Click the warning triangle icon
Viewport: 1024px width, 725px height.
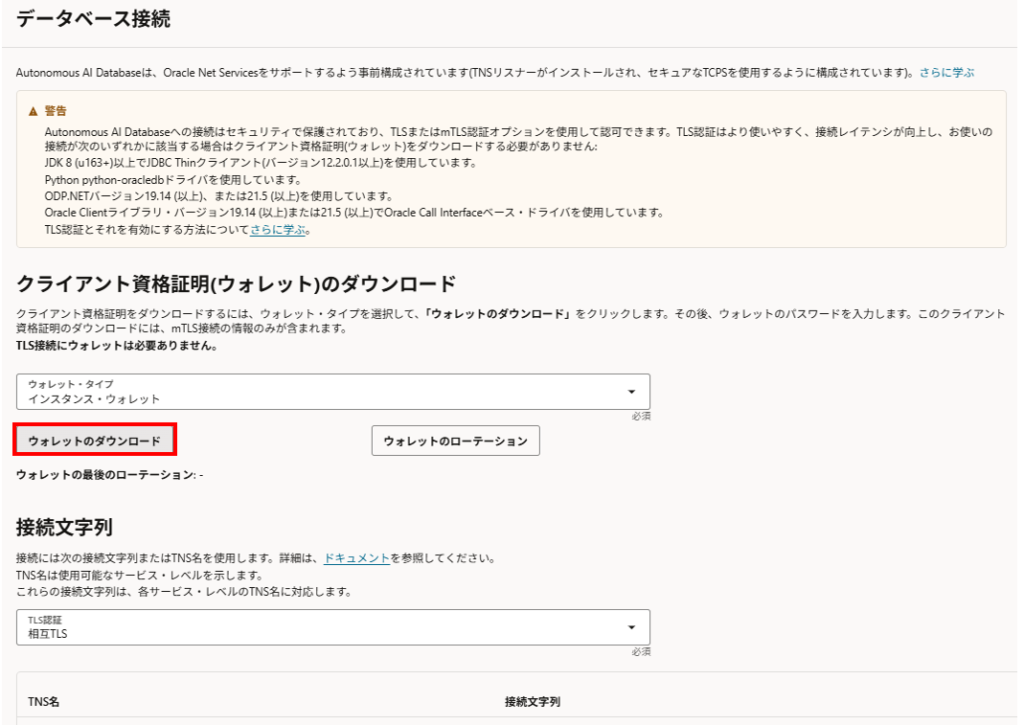click(33, 111)
